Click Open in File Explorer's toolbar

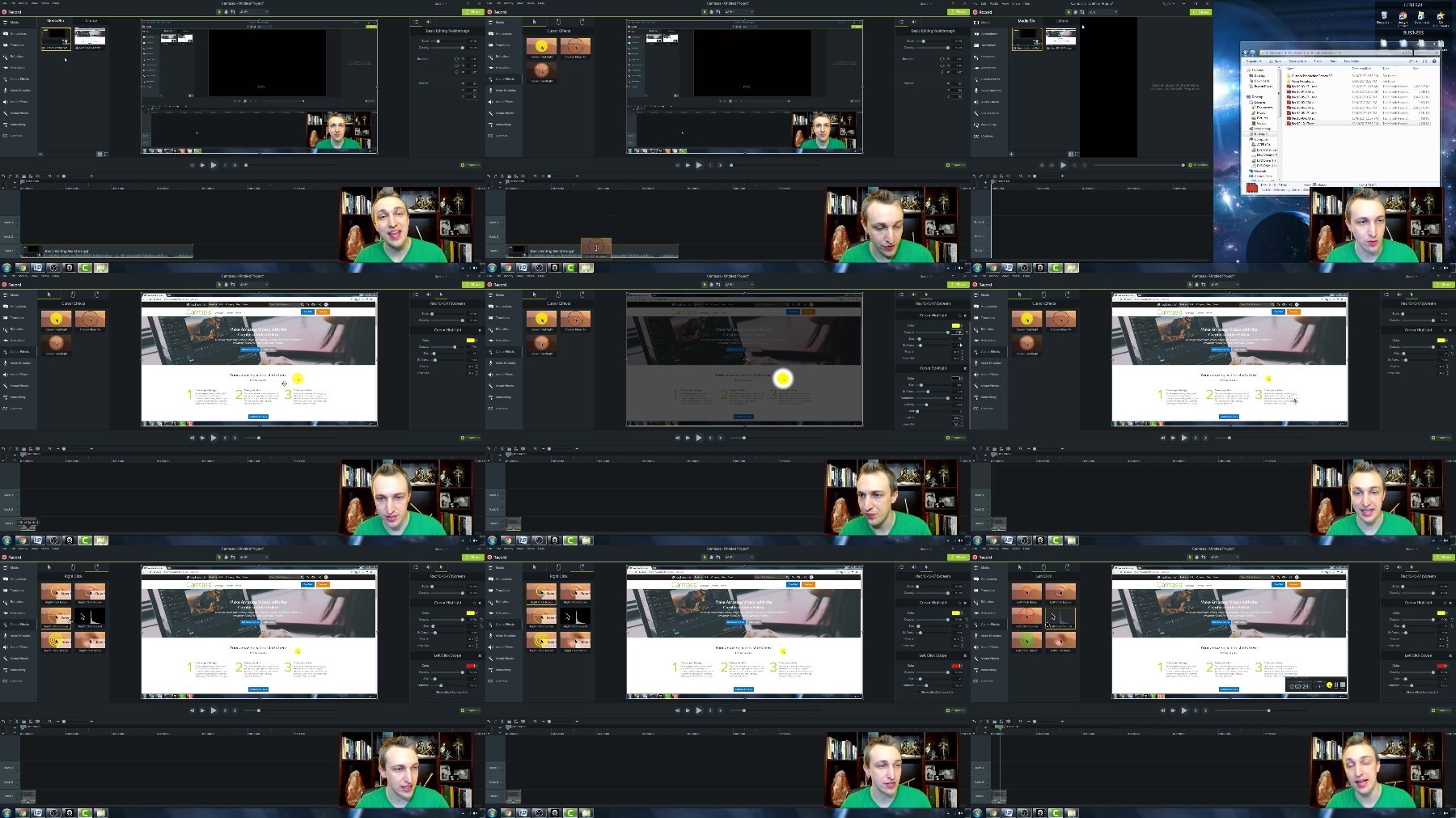click(x=1276, y=61)
